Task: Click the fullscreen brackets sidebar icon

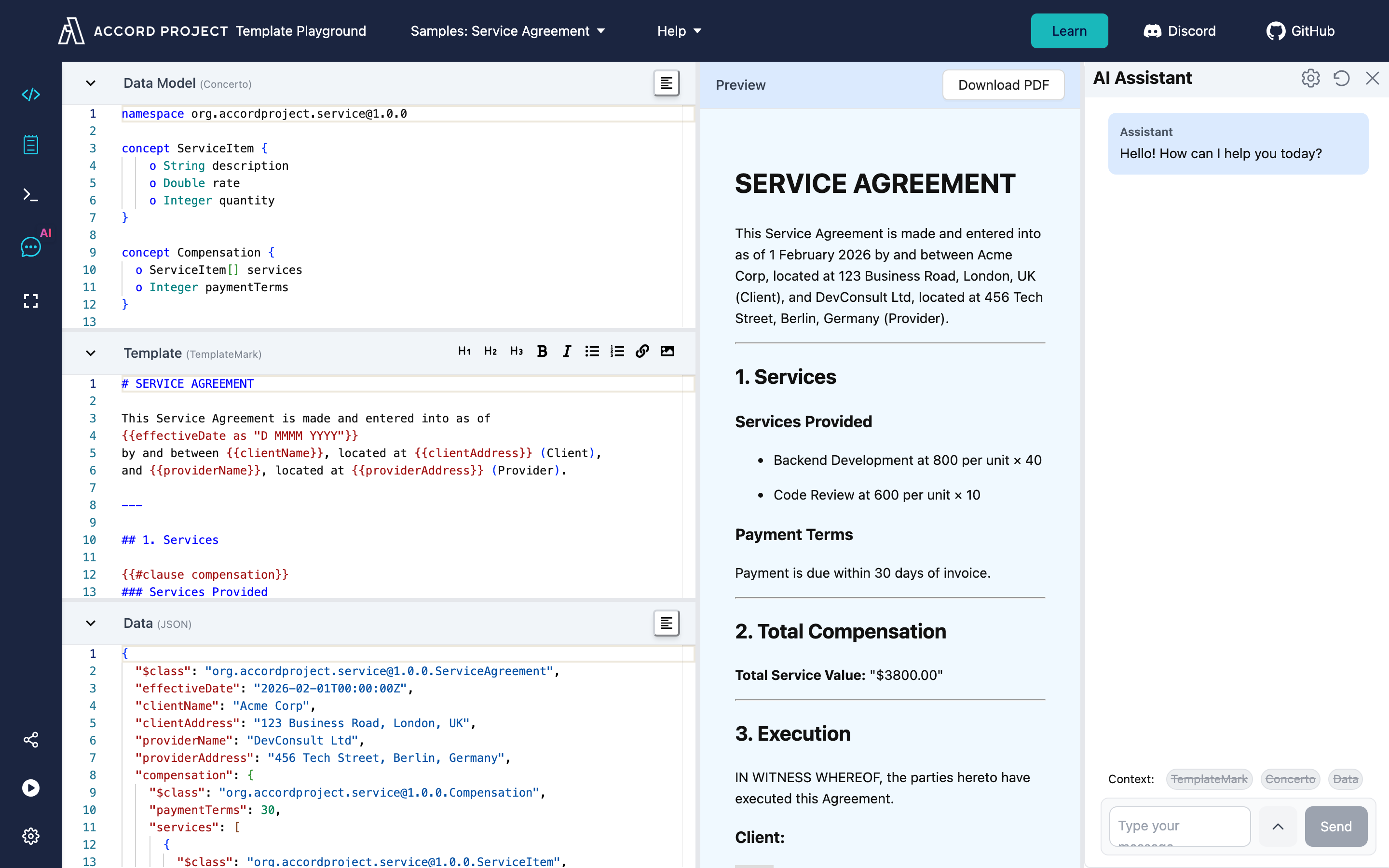Action: pyautogui.click(x=30, y=301)
